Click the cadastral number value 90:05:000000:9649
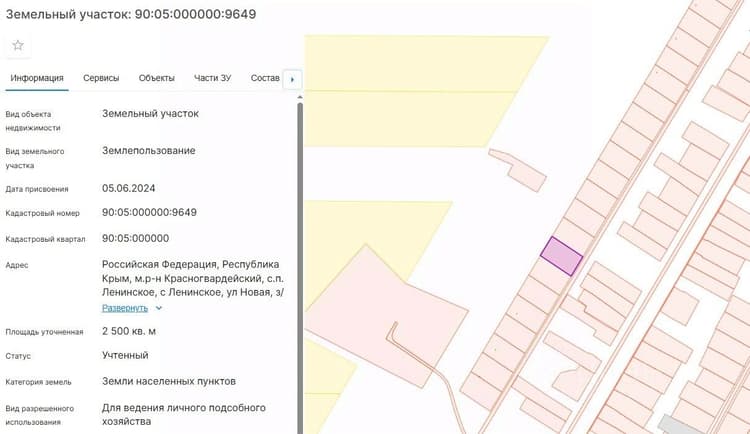This screenshot has width=750, height=434. tap(149, 212)
